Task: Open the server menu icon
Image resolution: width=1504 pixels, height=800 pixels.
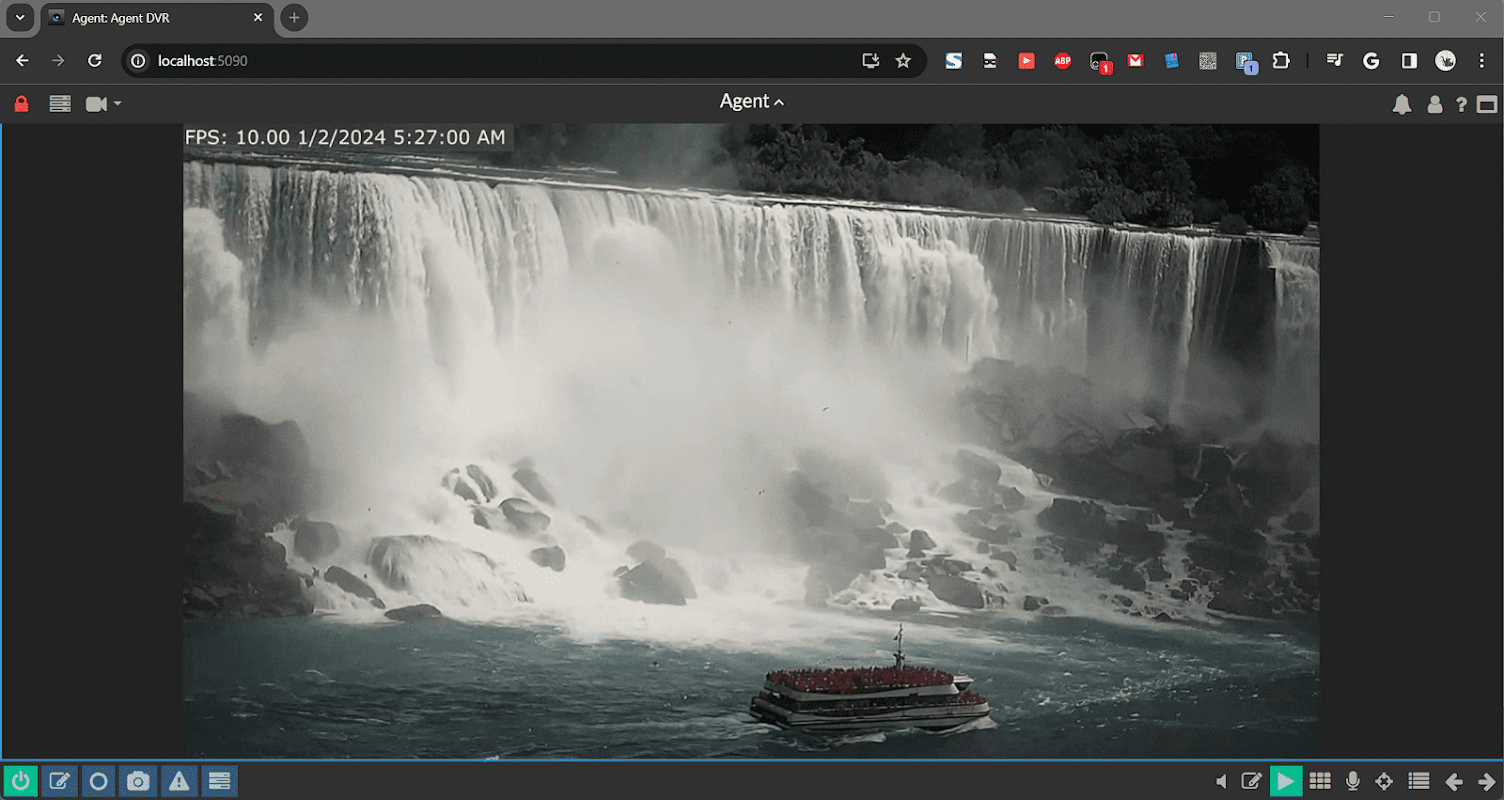Action: [x=60, y=104]
